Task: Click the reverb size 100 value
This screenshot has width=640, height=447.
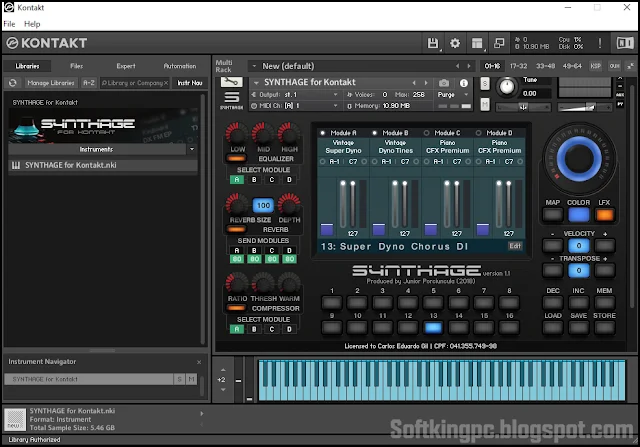Action: coord(263,205)
